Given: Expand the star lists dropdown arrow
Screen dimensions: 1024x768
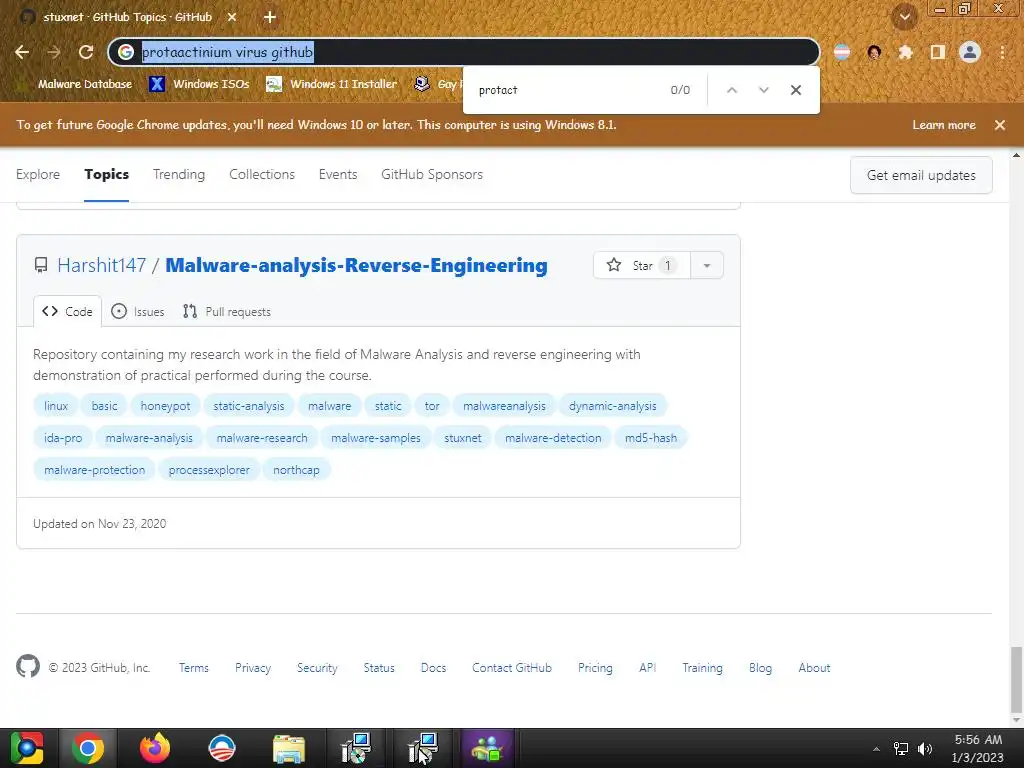Looking at the screenshot, I should [x=707, y=265].
